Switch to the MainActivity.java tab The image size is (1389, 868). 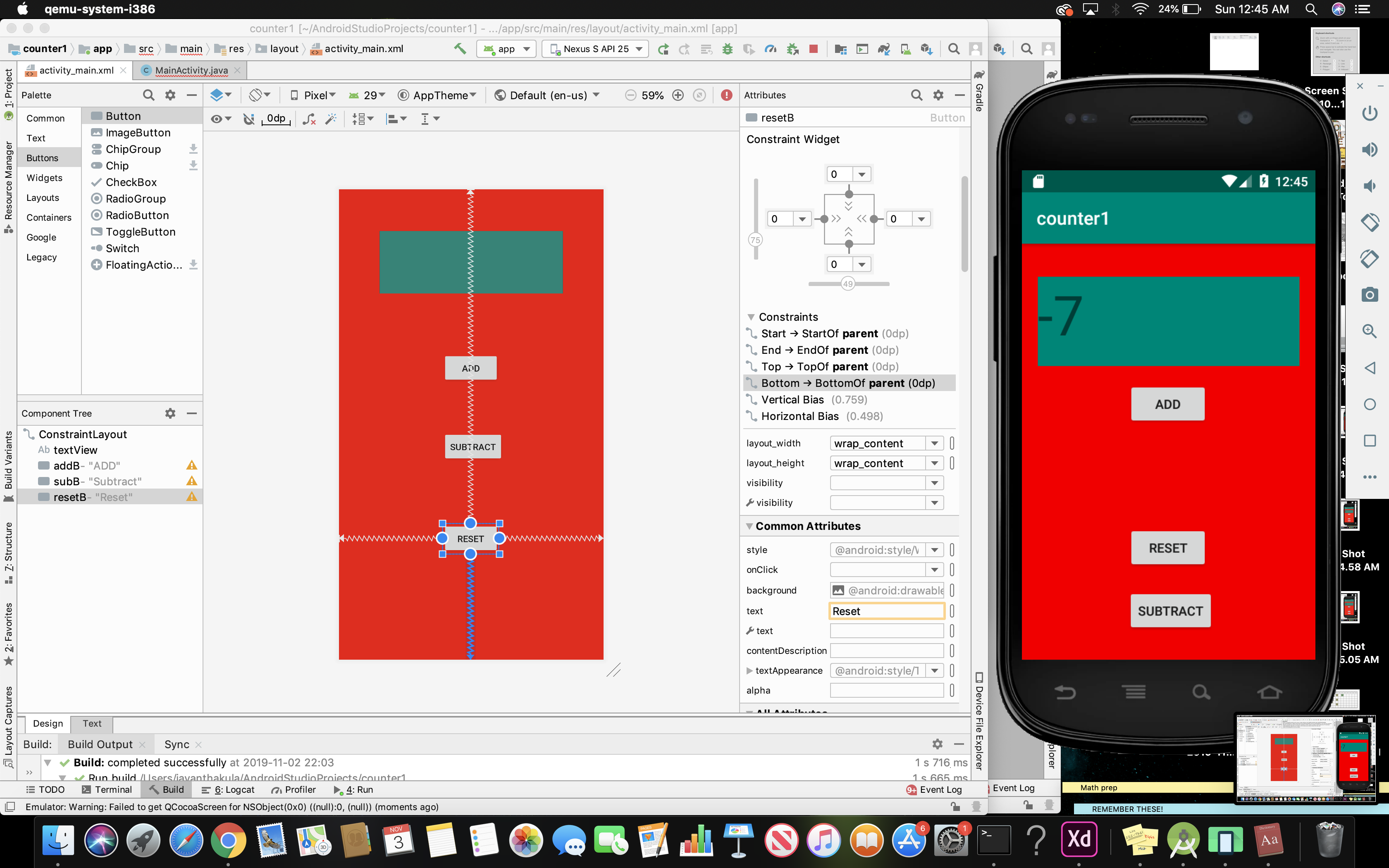click(191, 70)
